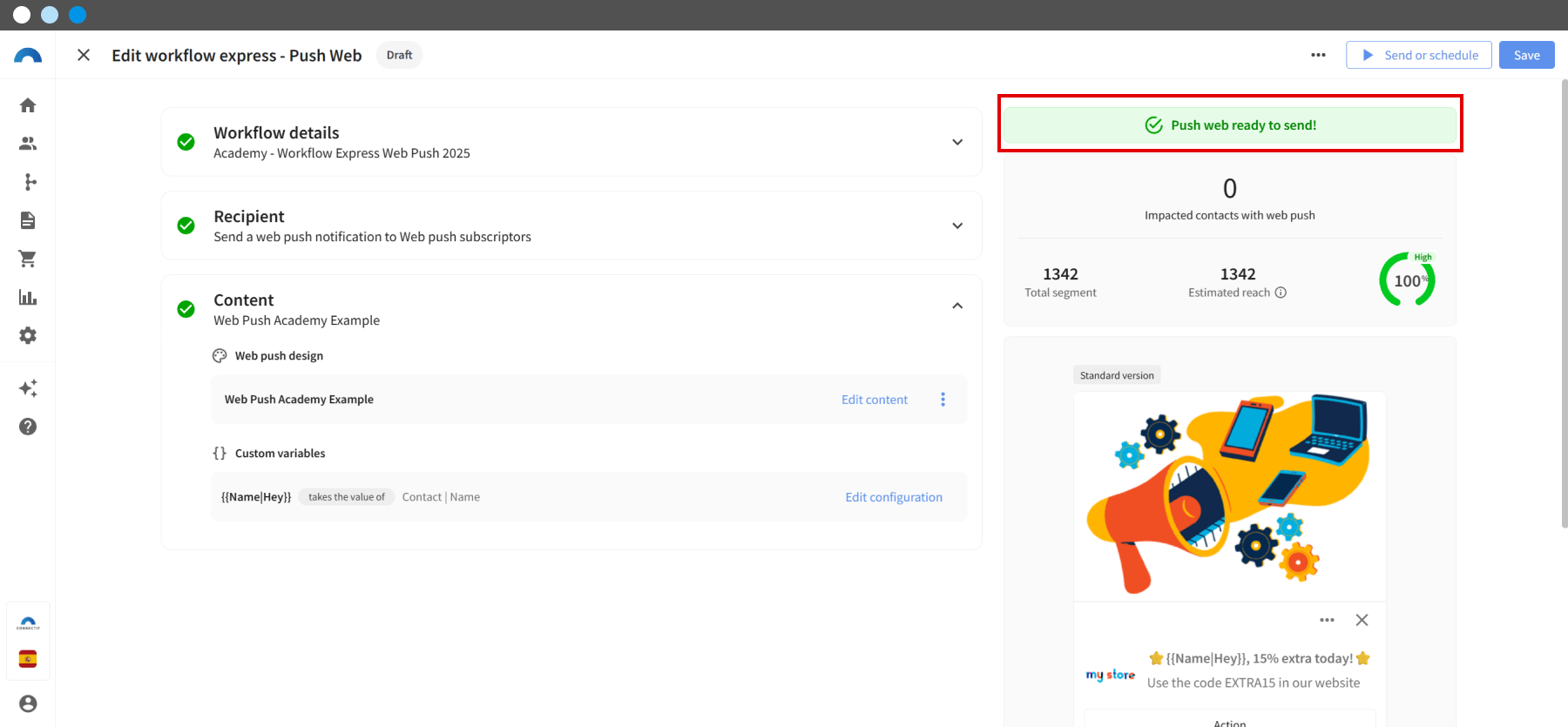Click the Push web ready to send banner

click(x=1230, y=125)
